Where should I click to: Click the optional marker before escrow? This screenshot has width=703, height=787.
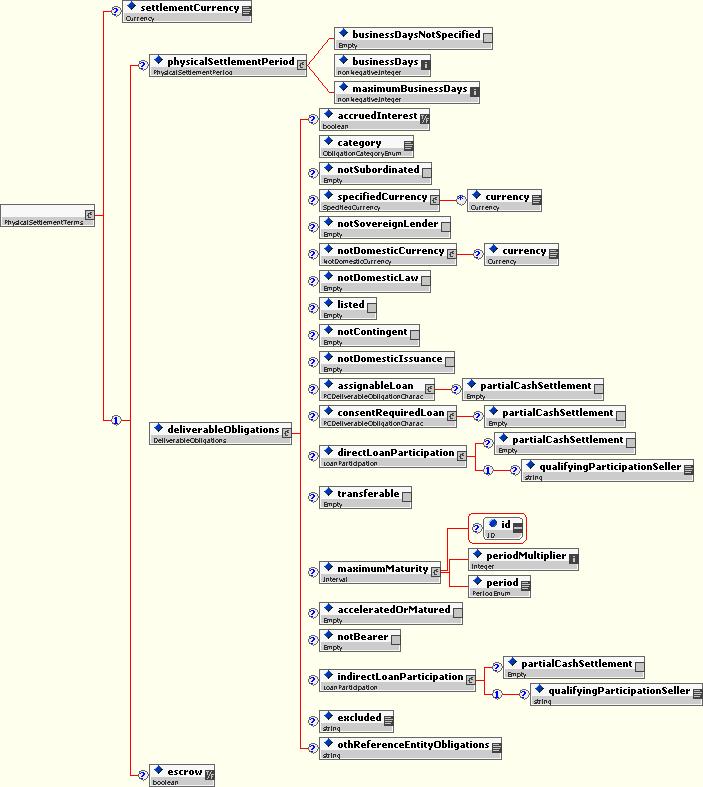pos(143,775)
